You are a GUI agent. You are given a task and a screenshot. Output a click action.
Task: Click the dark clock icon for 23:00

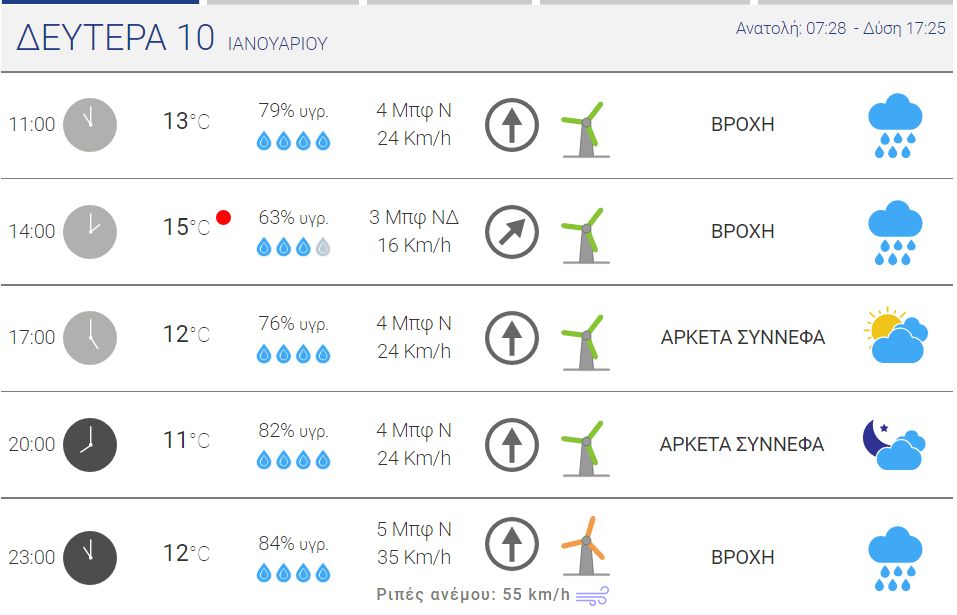click(90, 558)
